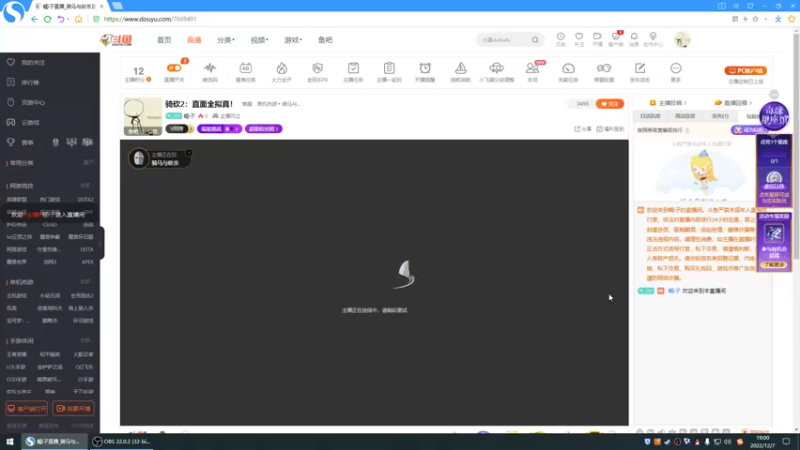Click the streamer avatar thumbnail
800x450 pixels.
[142, 117]
